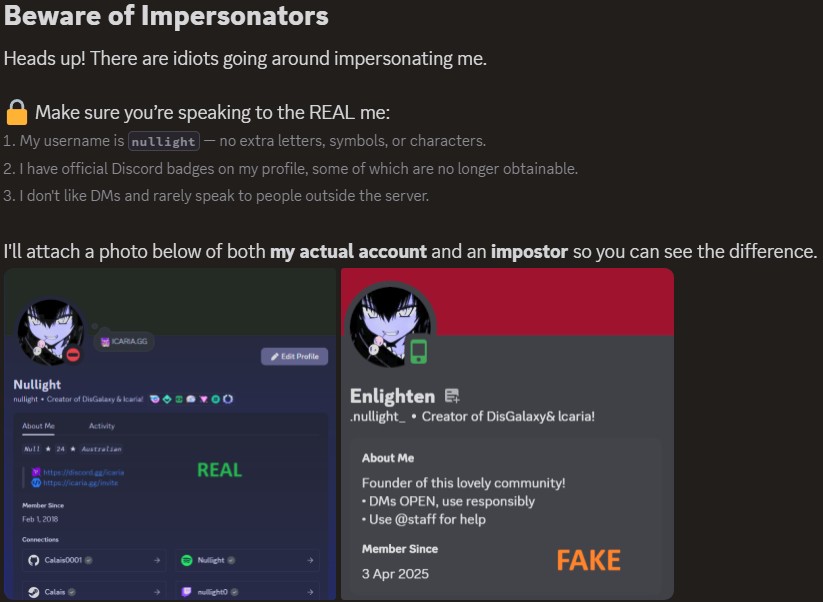This screenshot has height=602, width=823.
Task: Click the red Do Not Disturb status icon
Action: pos(73,354)
